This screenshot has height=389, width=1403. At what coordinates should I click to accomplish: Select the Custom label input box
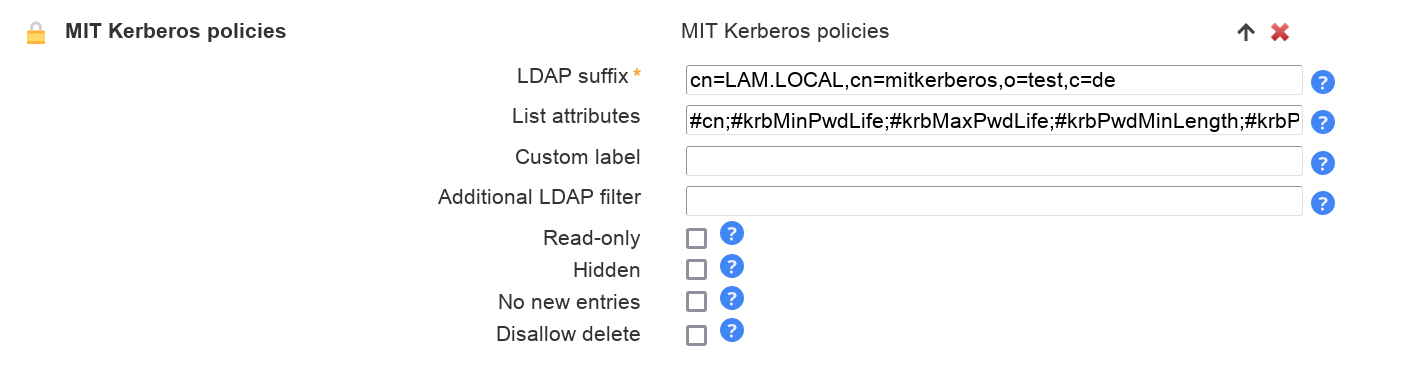point(994,161)
